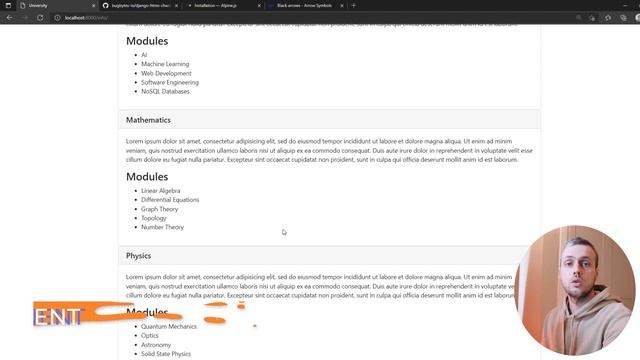Close the University tab
Image resolution: width=640 pixels, height=360 pixels.
pos(93,6)
